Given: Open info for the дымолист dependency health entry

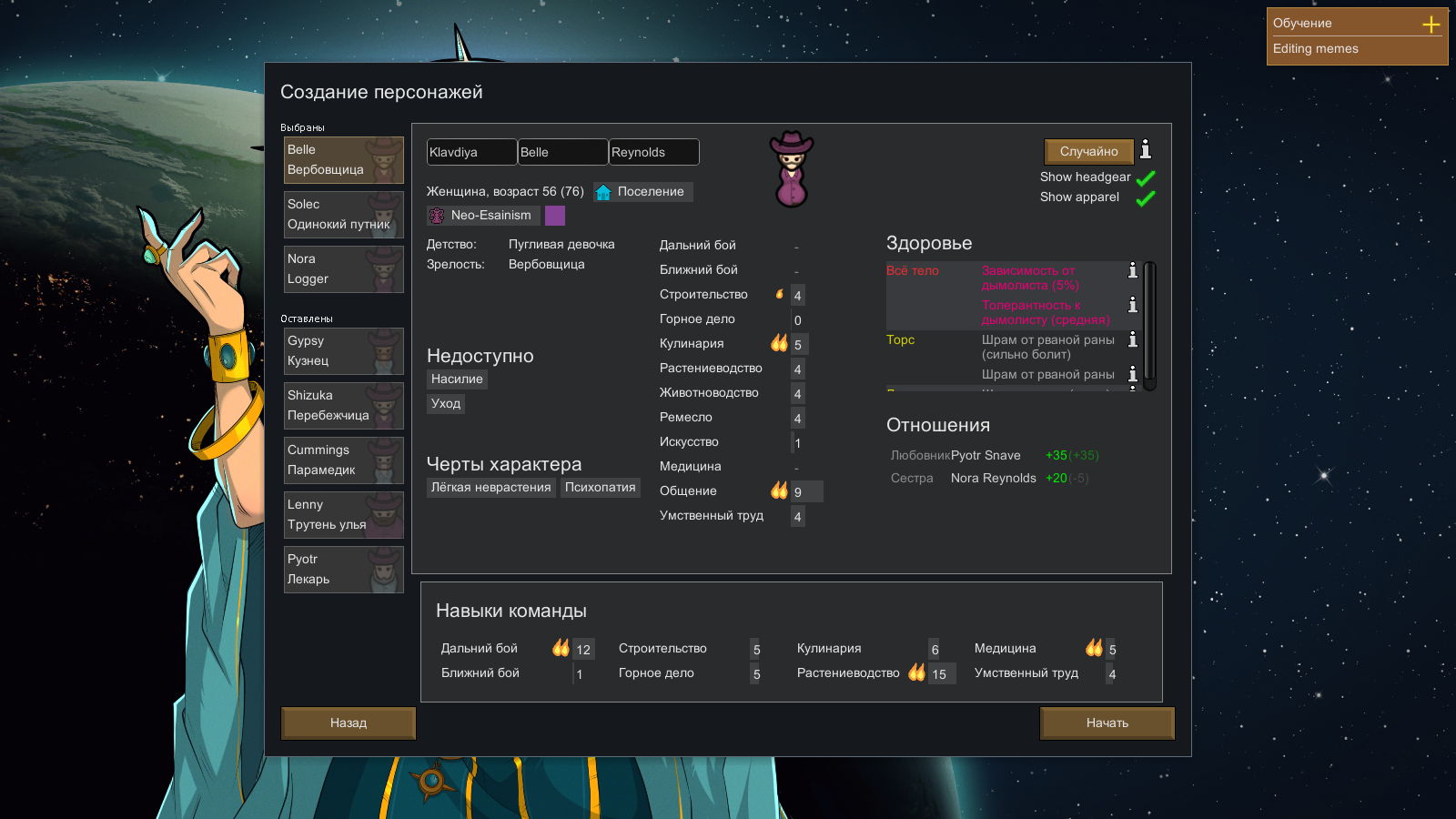Looking at the screenshot, I should coord(1133,270).
